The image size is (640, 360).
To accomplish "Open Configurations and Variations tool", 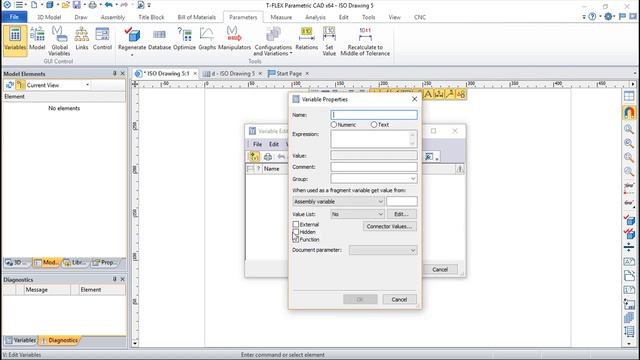I will click(x=273, y=41).
